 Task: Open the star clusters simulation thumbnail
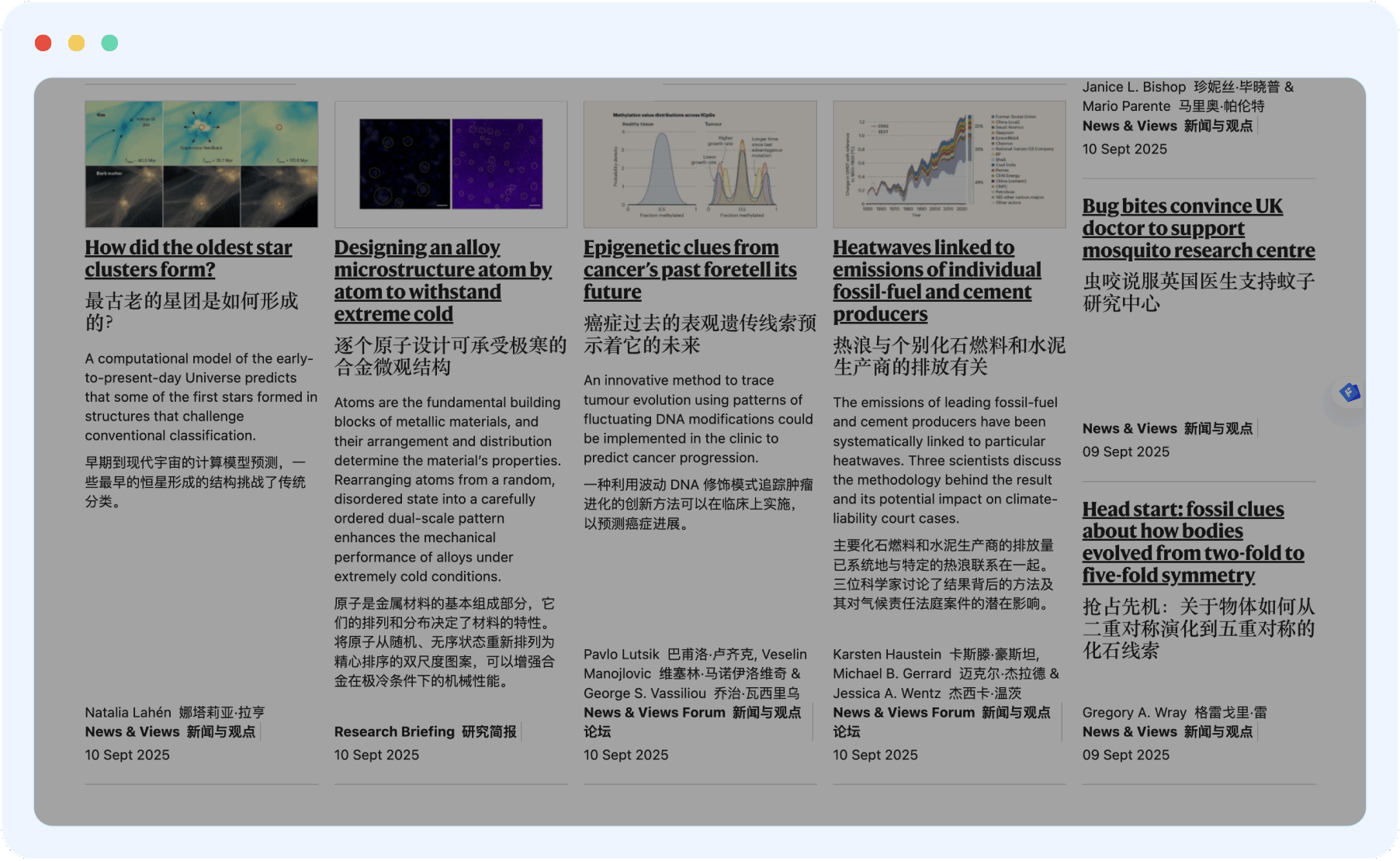(x=201, y=164)
